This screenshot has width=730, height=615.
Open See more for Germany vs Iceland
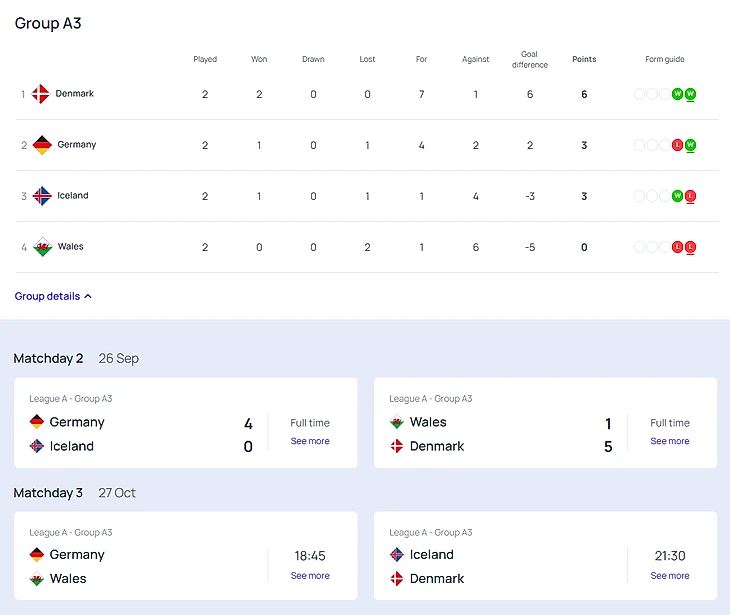pos(310,441)
